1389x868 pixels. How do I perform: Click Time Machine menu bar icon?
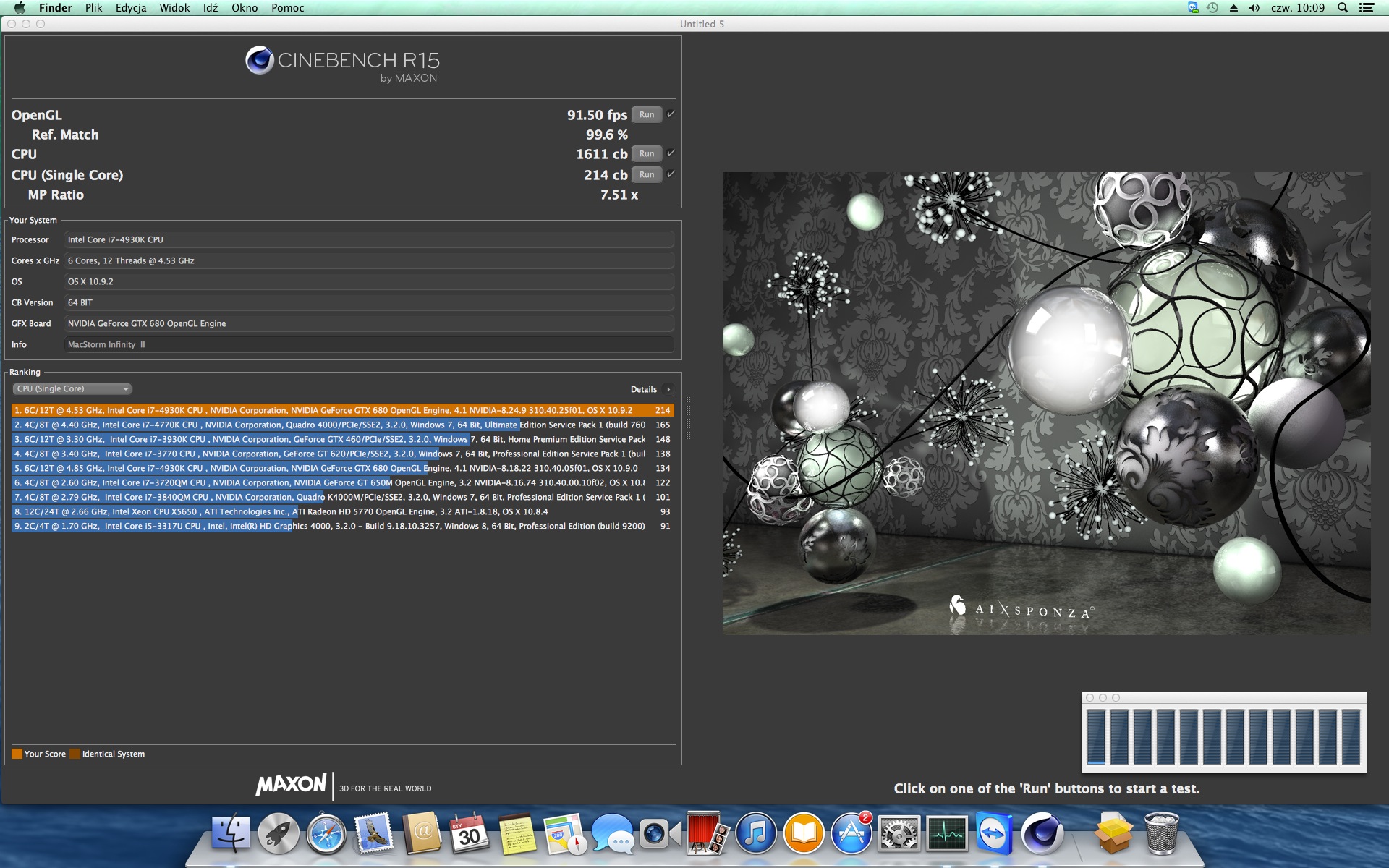pos(1213,8)
